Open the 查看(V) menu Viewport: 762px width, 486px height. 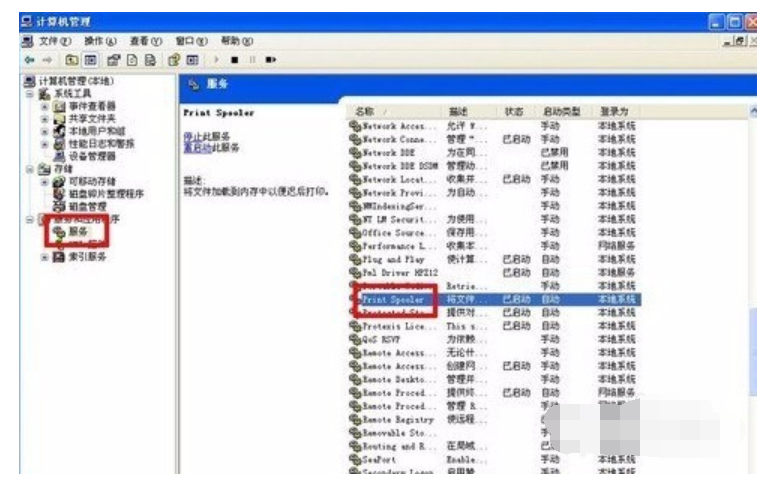(144, 41)
